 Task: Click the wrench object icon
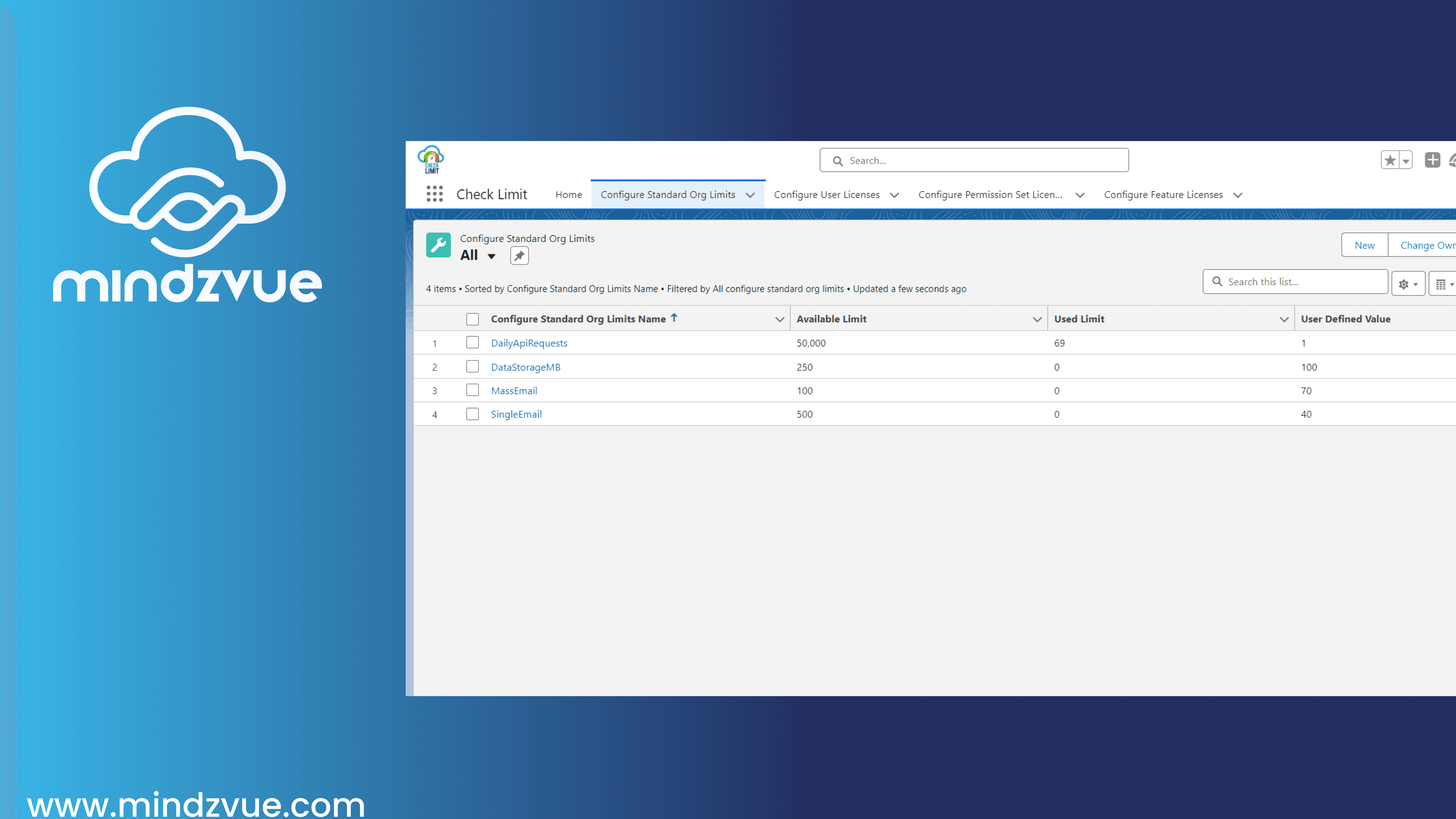click(x=438, y=245)
